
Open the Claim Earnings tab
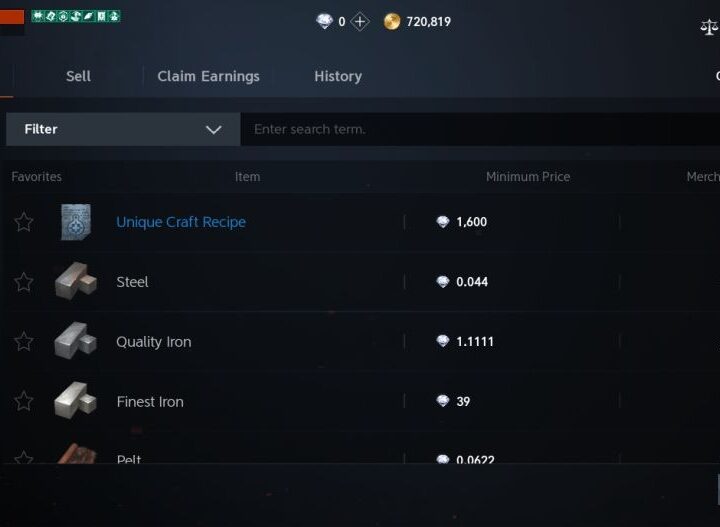click(x=208, y=76)
